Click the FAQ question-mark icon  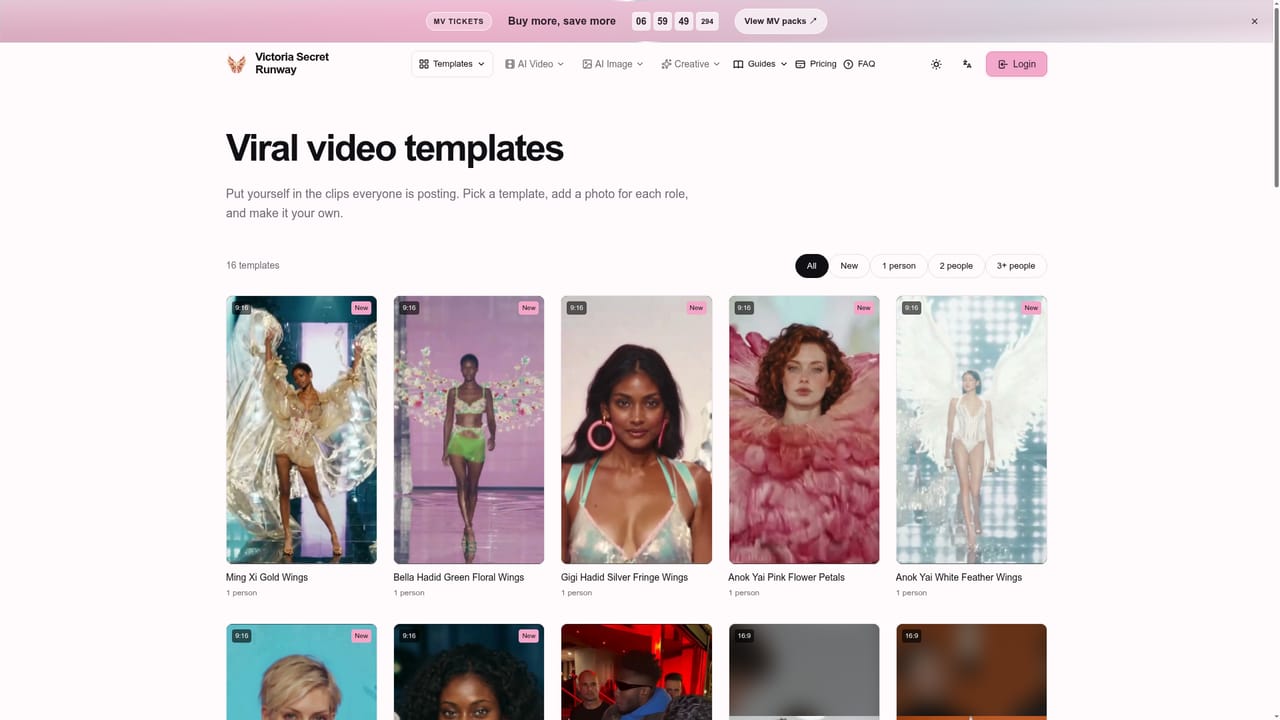tap(848, 64)
